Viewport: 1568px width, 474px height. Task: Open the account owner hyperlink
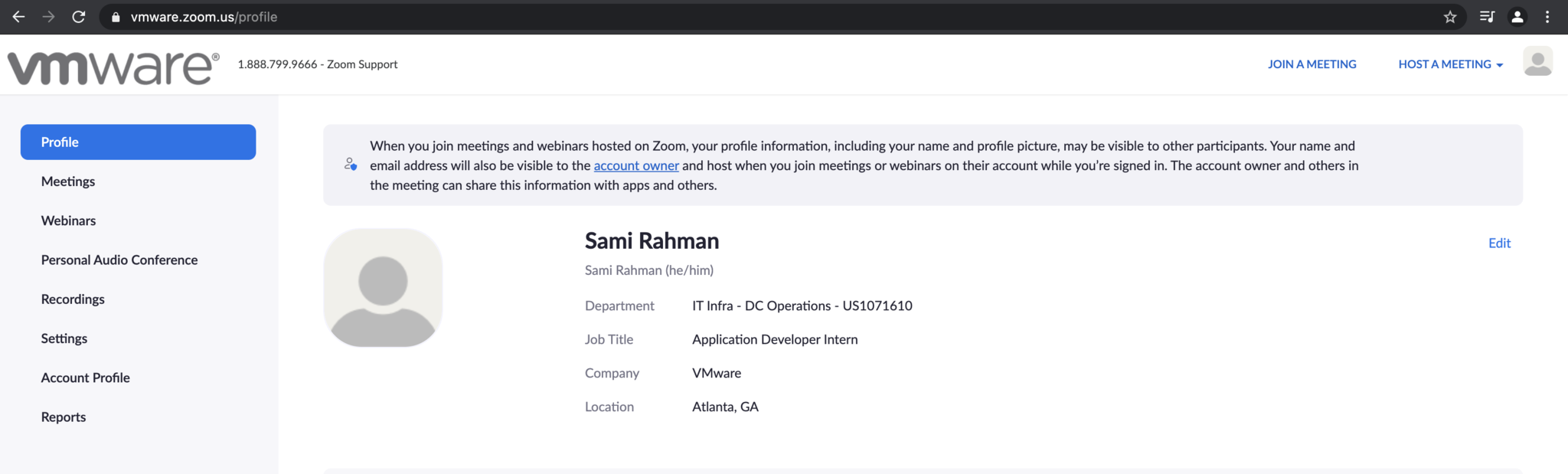tap(635, 165)
